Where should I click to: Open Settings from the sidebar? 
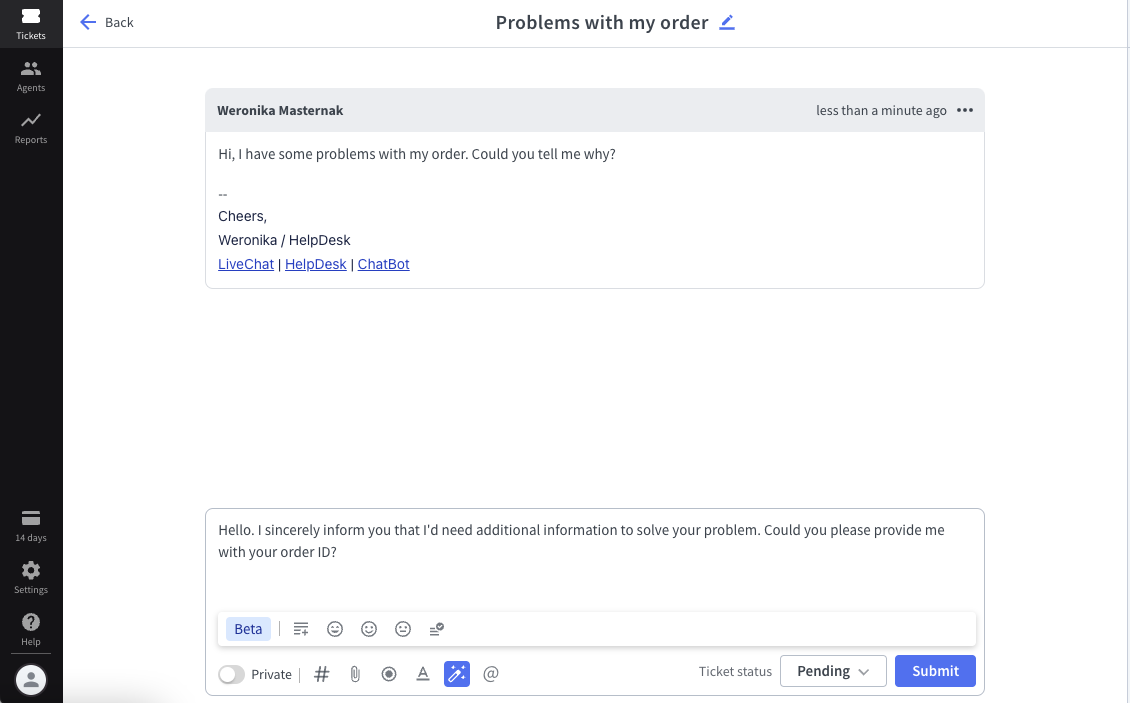pos(31,577)
